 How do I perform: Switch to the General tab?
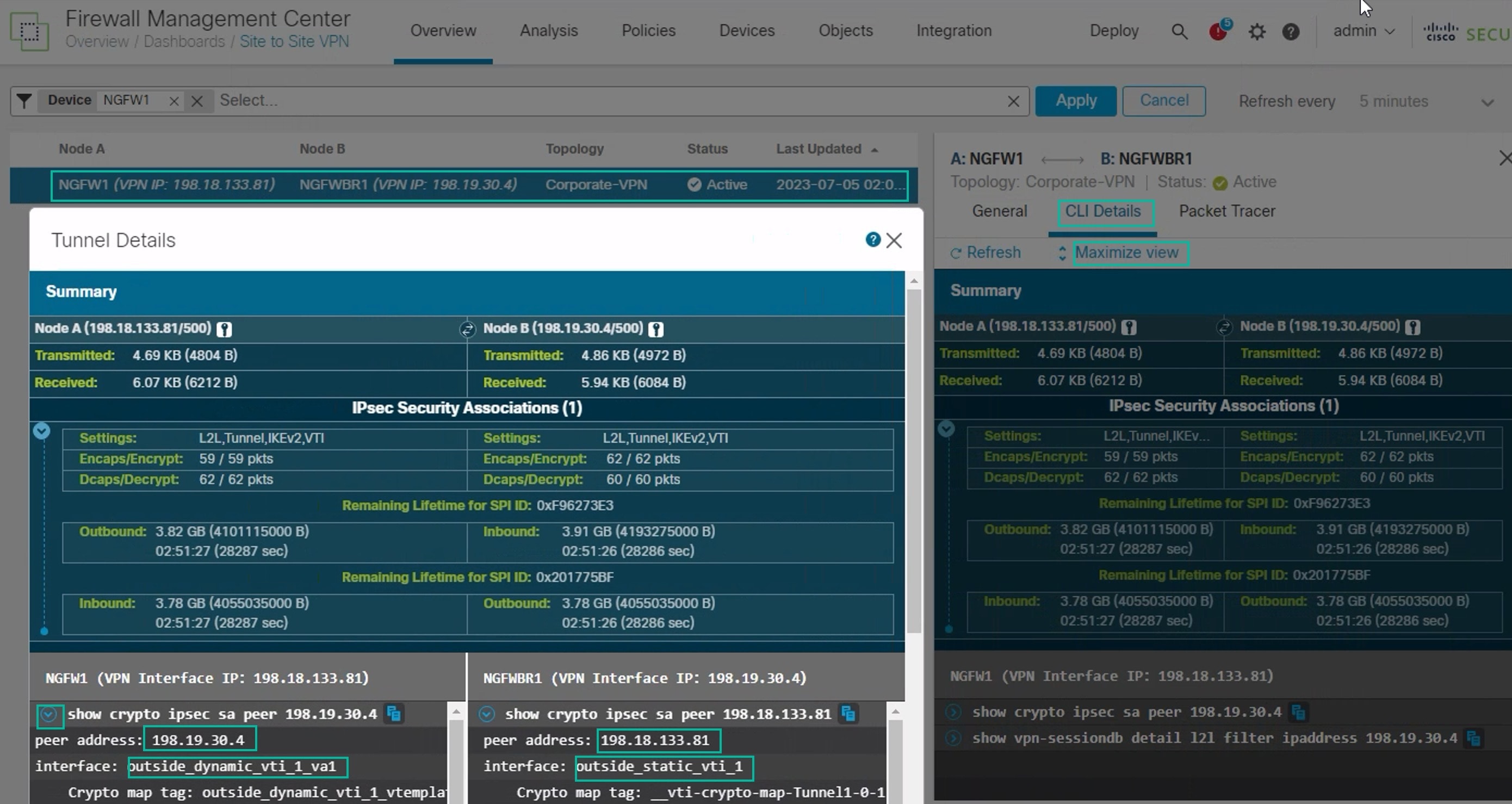click(1000, 211)
